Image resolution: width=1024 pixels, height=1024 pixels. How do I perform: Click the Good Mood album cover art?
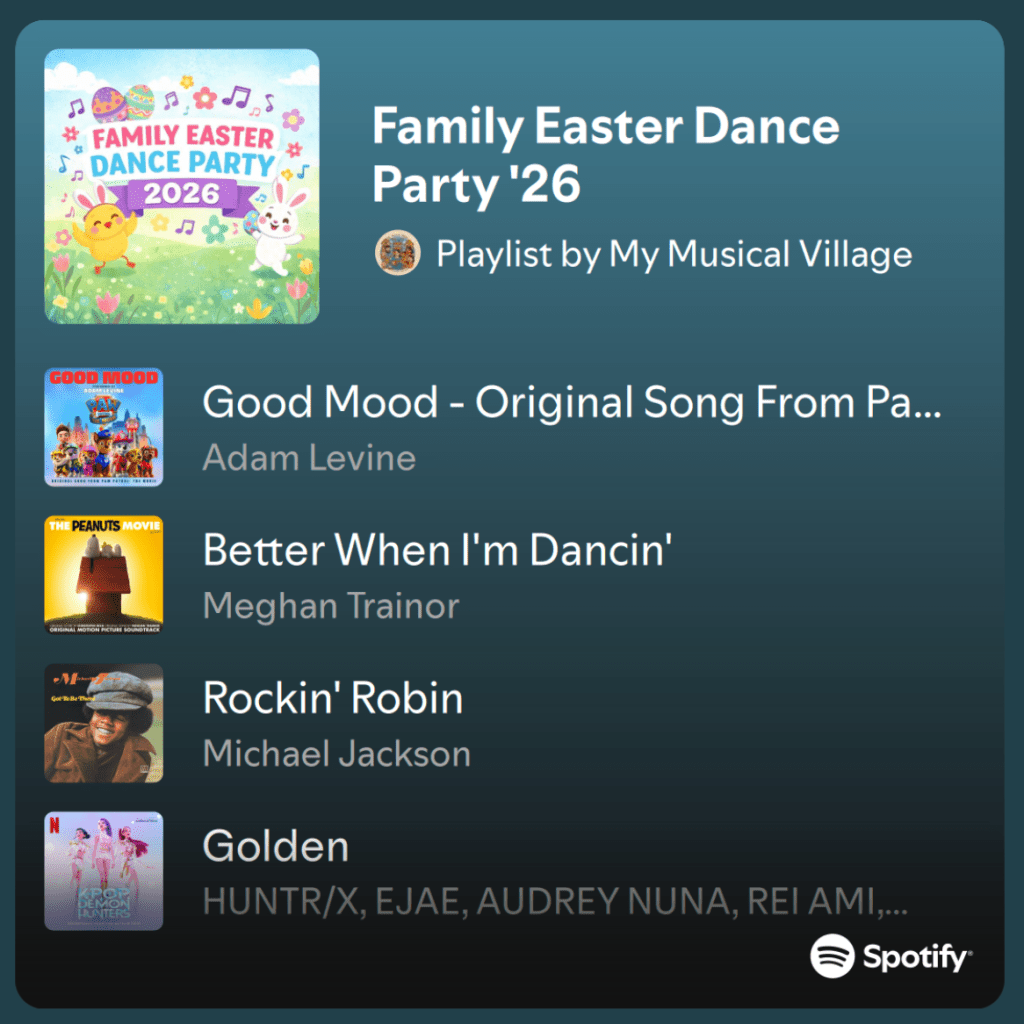(x=103, y=427)
